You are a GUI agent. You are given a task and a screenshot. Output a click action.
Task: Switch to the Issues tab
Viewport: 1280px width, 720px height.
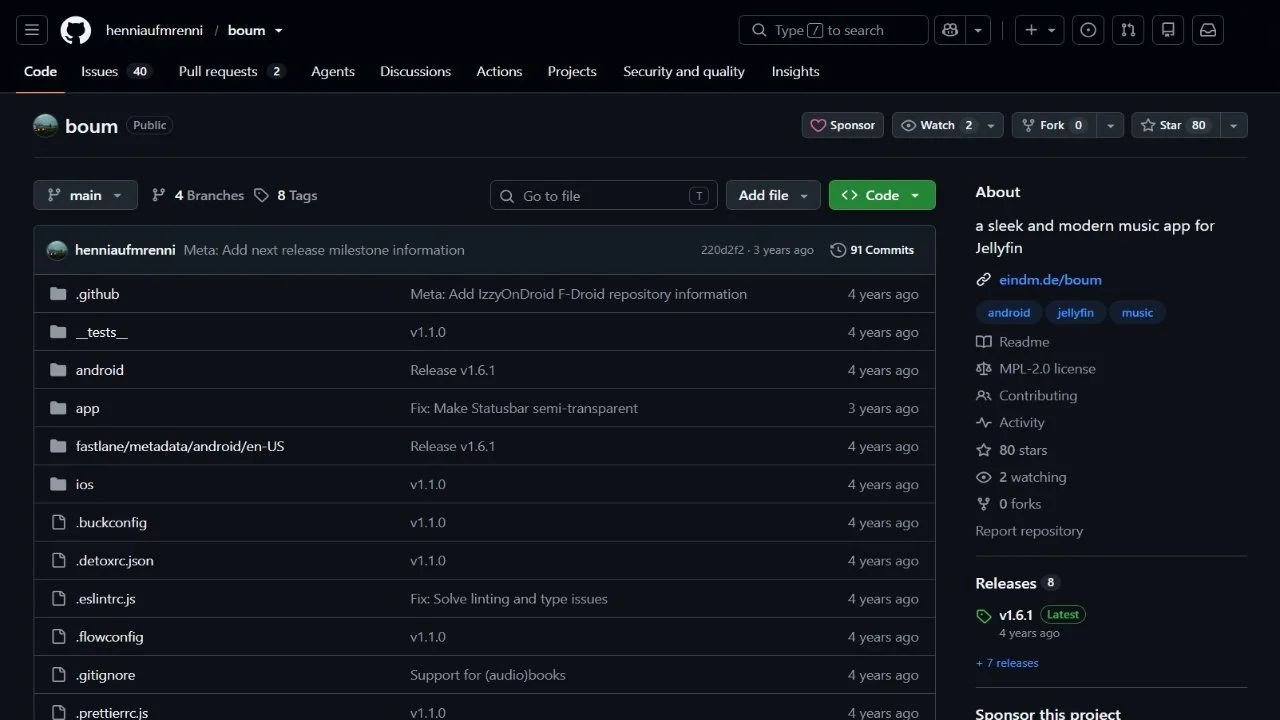coord(116,71)
